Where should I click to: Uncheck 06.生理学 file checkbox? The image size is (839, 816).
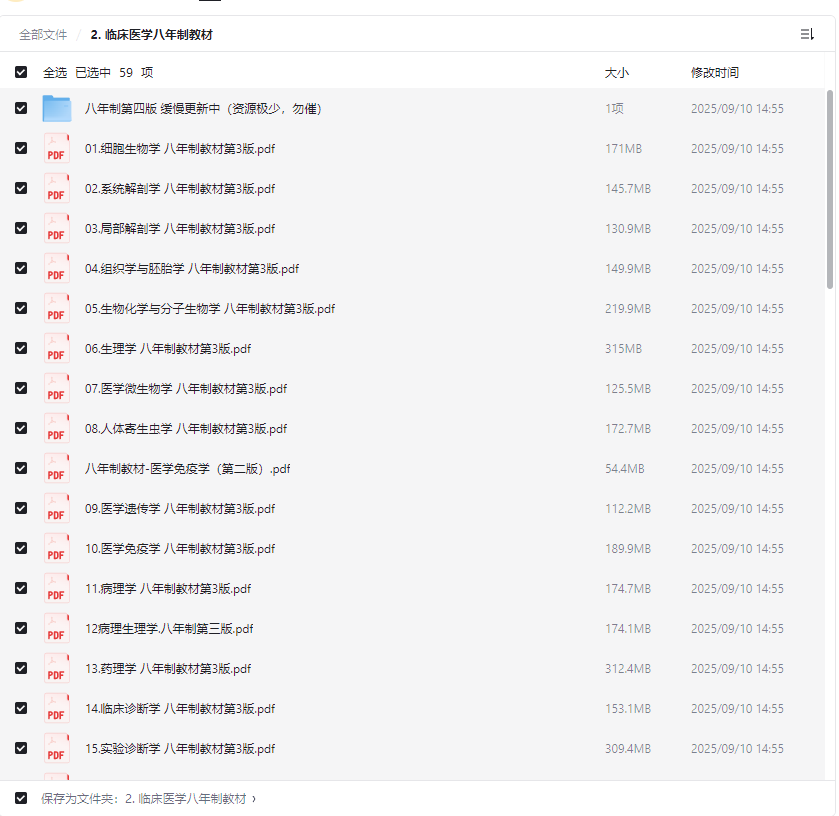[x=21, y=348]
